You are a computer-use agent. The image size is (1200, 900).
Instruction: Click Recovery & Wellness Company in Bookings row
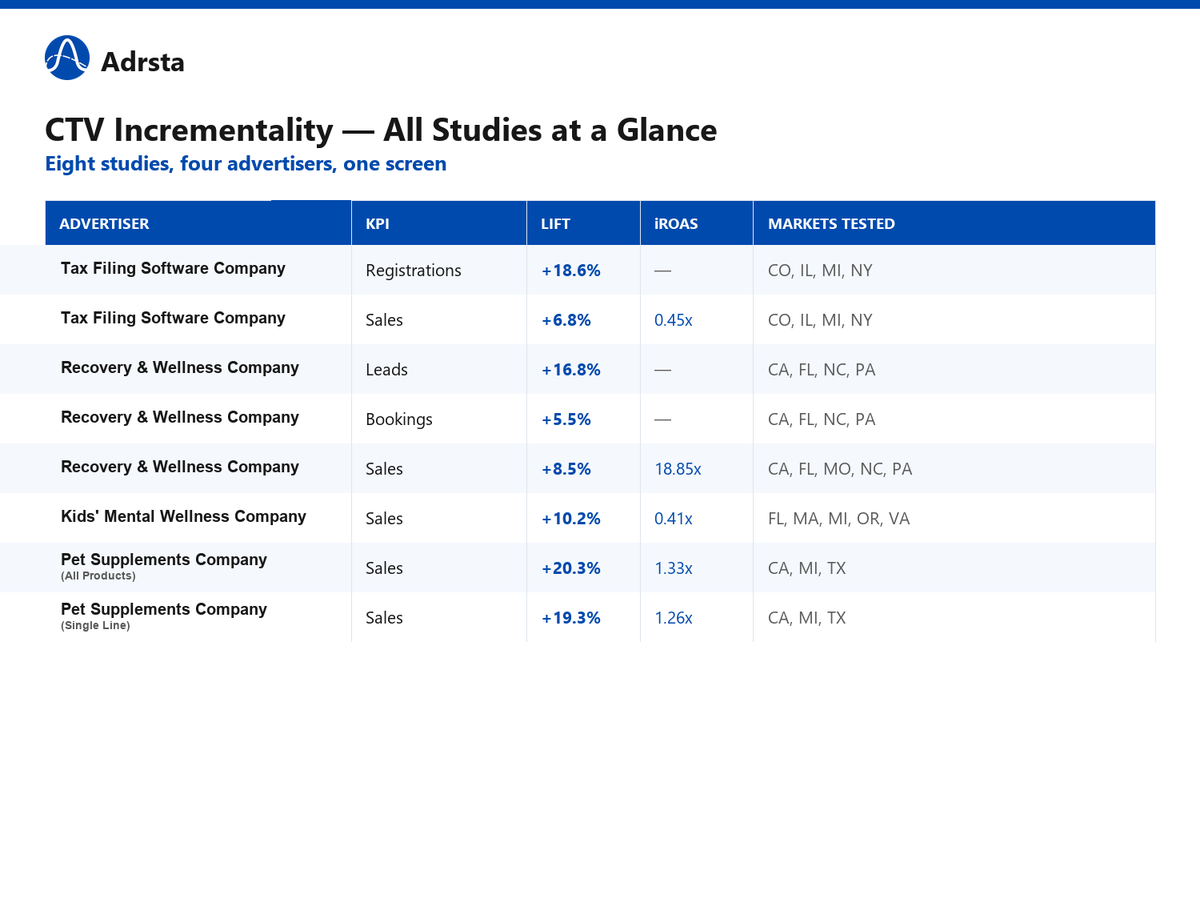(180, 417)
